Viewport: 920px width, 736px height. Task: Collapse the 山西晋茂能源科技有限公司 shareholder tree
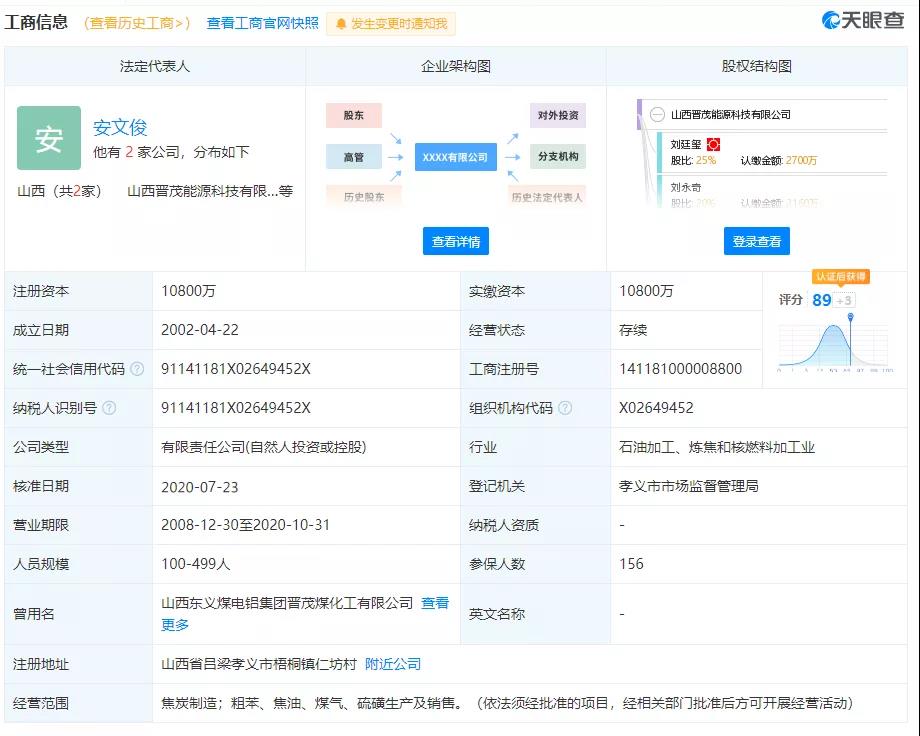point(657,114)
